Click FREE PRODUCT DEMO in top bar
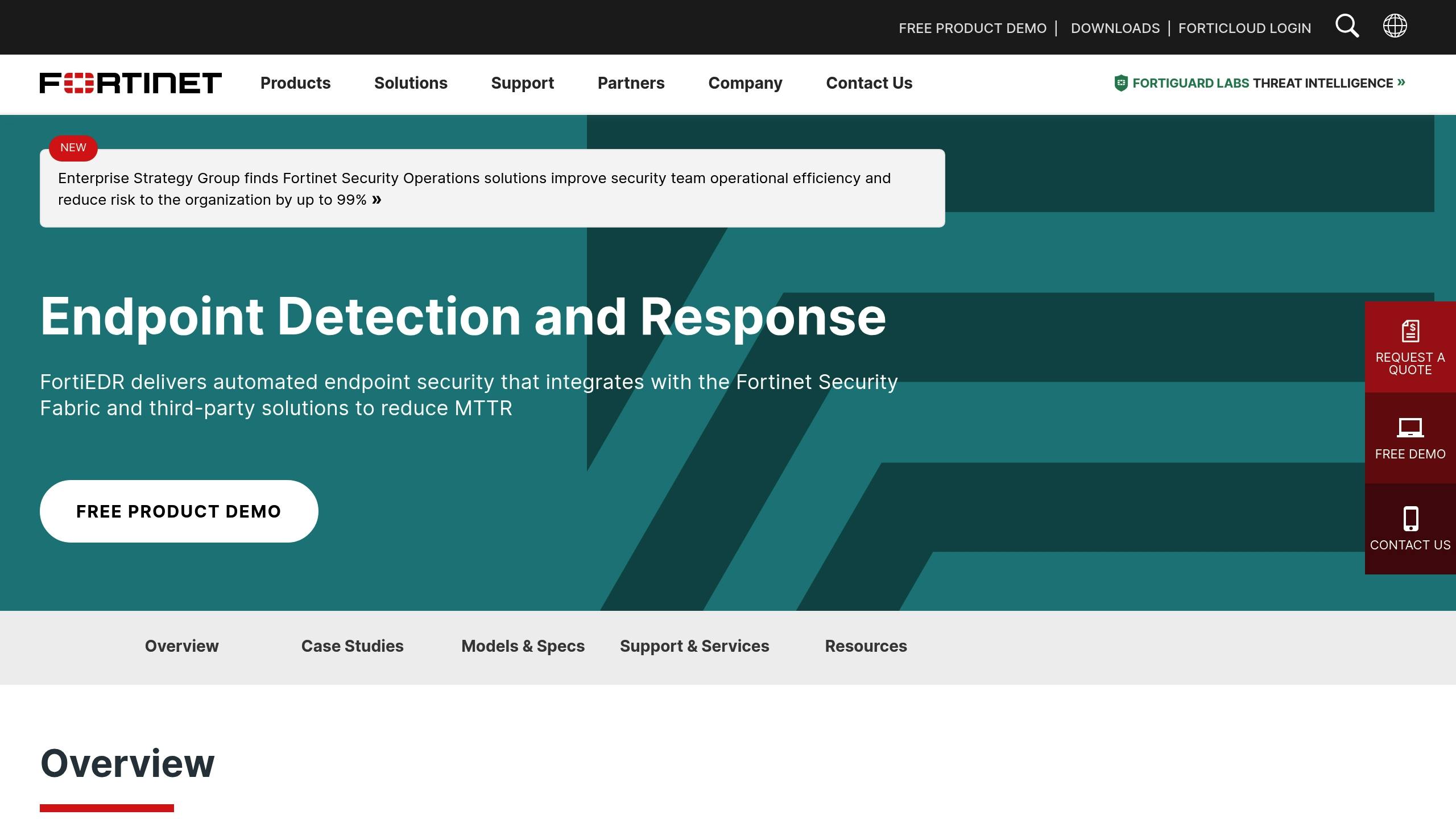 (x=973, y=28)
